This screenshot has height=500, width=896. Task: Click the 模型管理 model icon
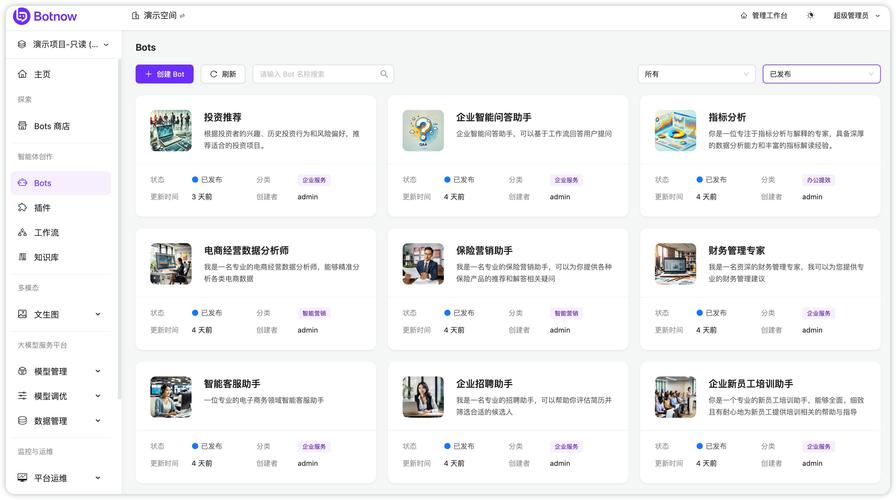tap(22, 371)
